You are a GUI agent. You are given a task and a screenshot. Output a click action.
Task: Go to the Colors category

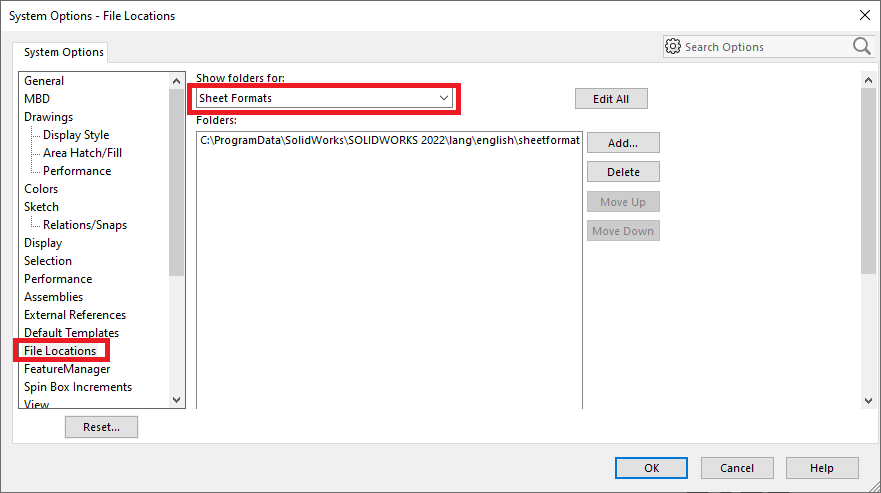[x=41, y=189]
